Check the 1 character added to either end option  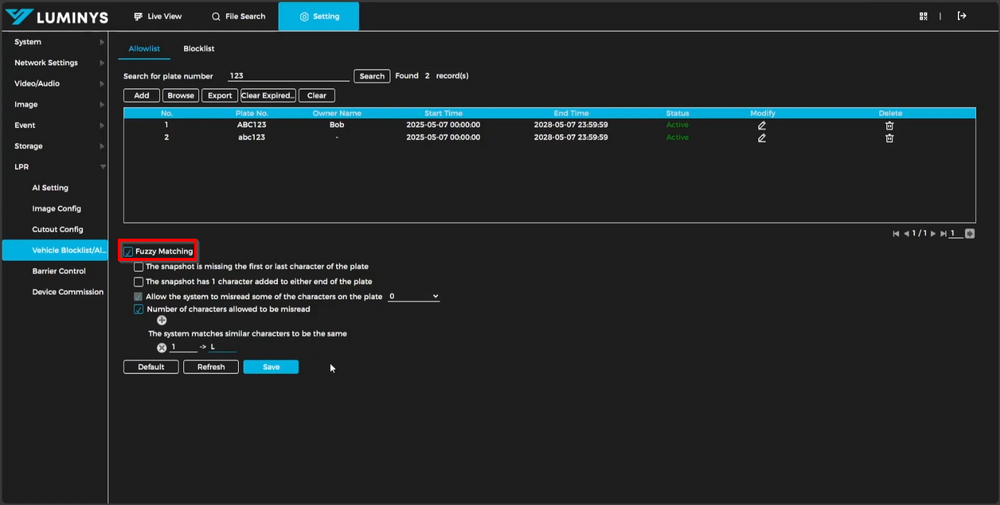click(x=139, y=282)
